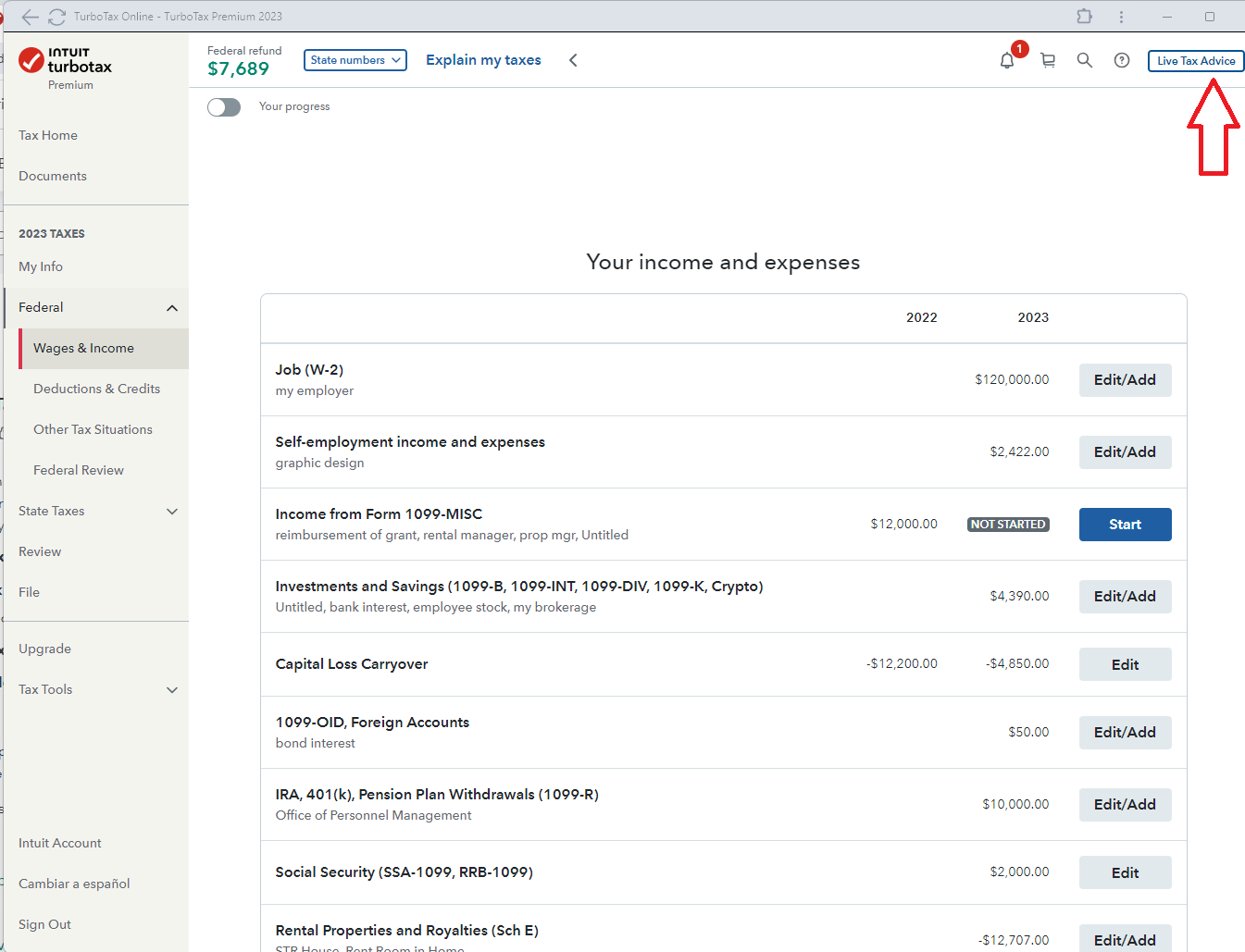Click the 'my employer' subtitle text
The width and height of the screenshot is (1245, 952).
(314, 390)
